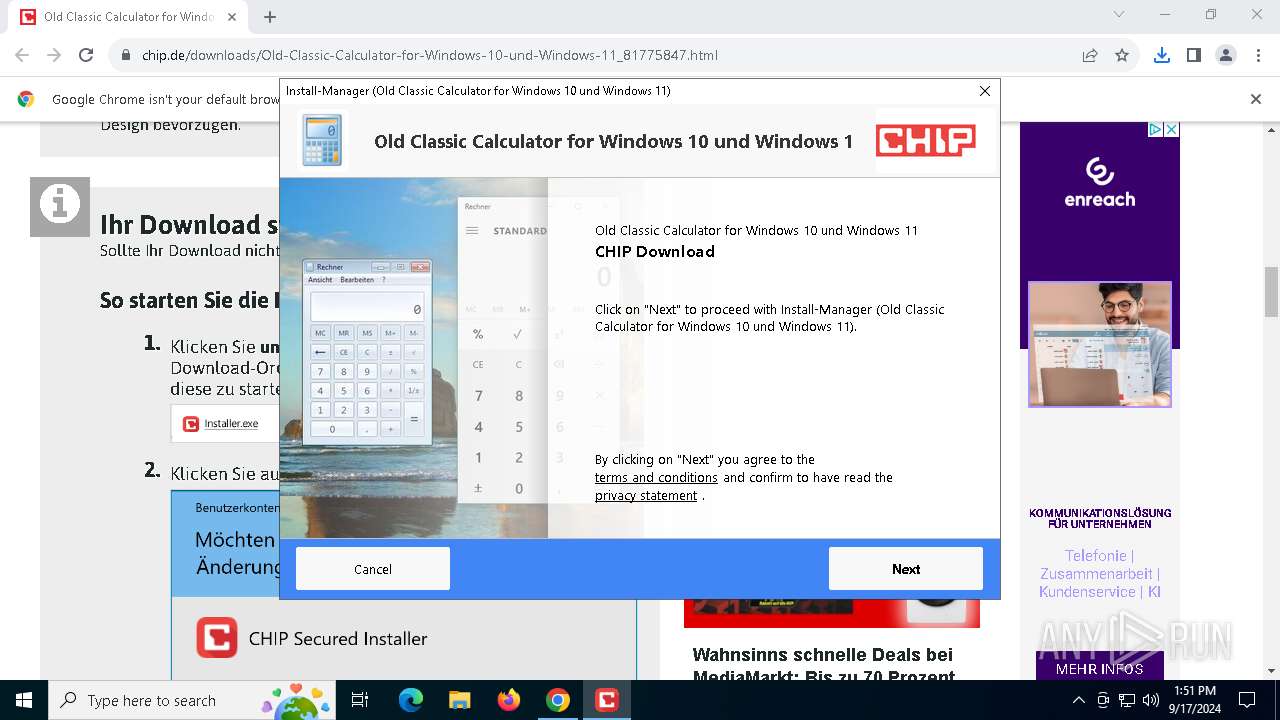Viewport: 1280px width, 720px height.
Task: Expand Chrome tab search dropdown
Action: click(1119, 15)
